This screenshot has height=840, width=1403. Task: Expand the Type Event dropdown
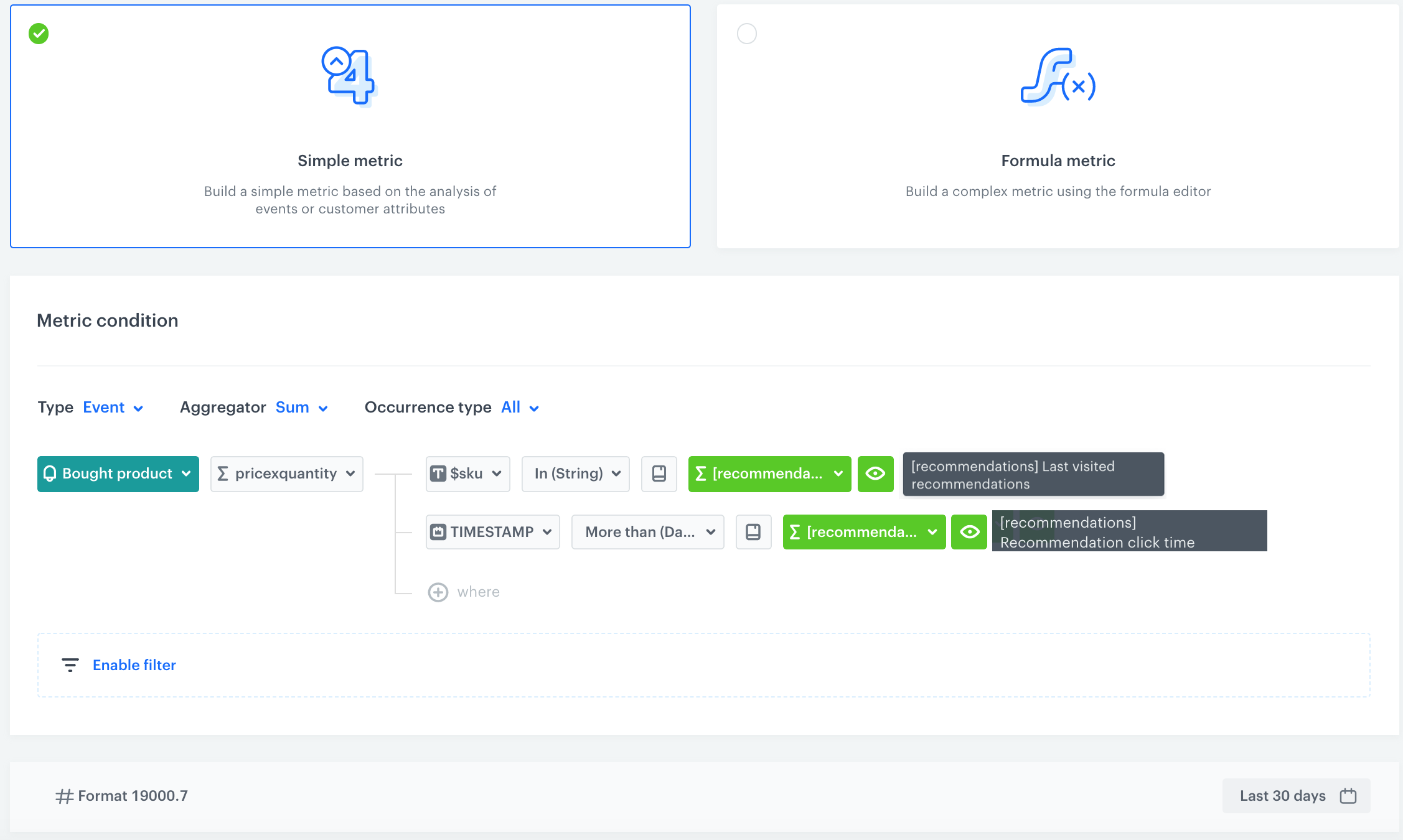point(113,407)
